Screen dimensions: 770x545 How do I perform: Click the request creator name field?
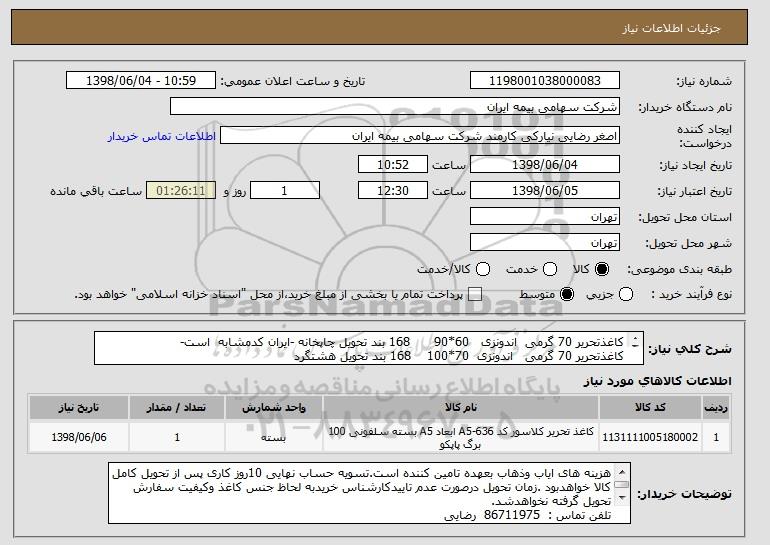coord(420,136)
